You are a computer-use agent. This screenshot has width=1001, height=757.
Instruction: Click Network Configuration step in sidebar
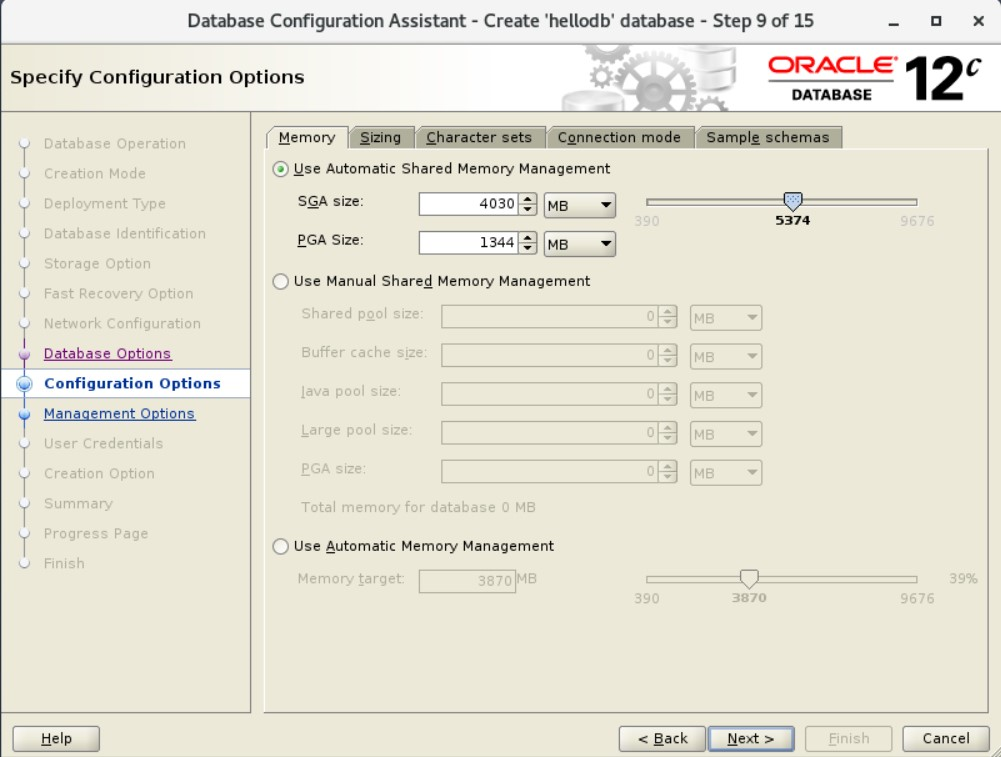[122, 324]
